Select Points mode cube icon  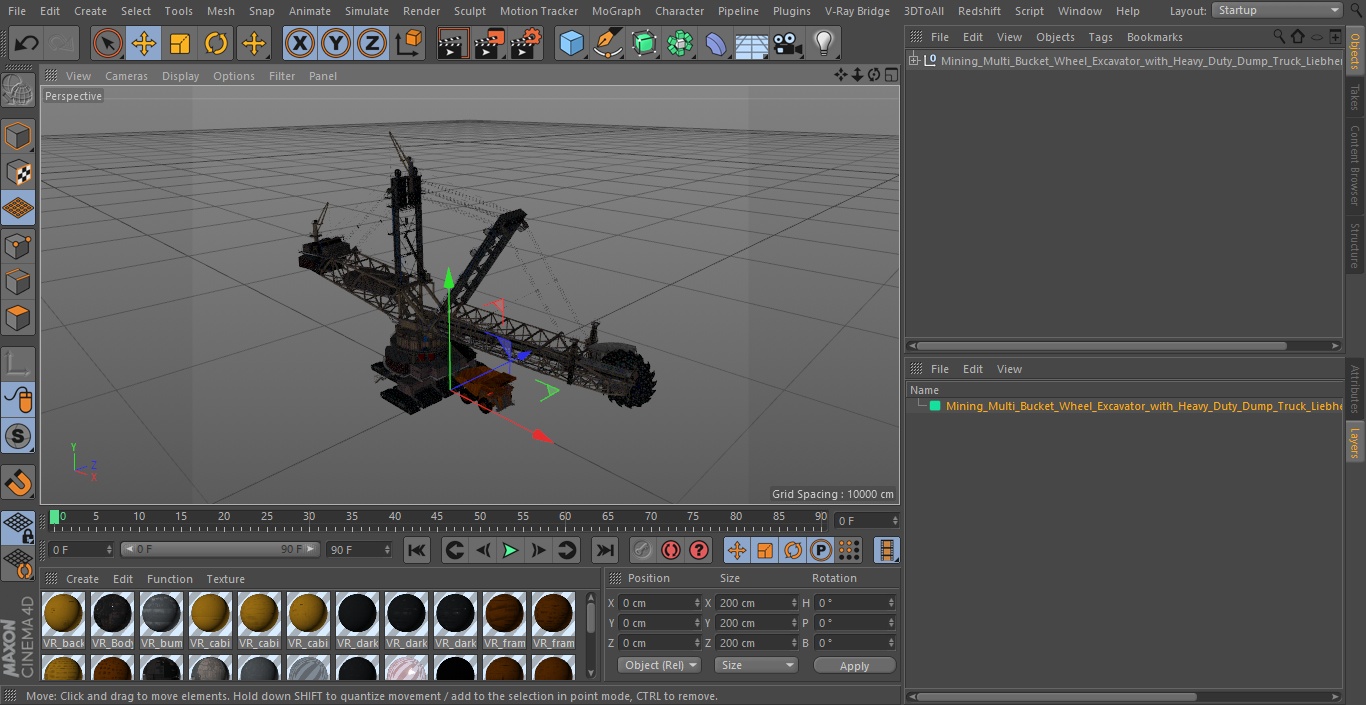pos(18,245)
